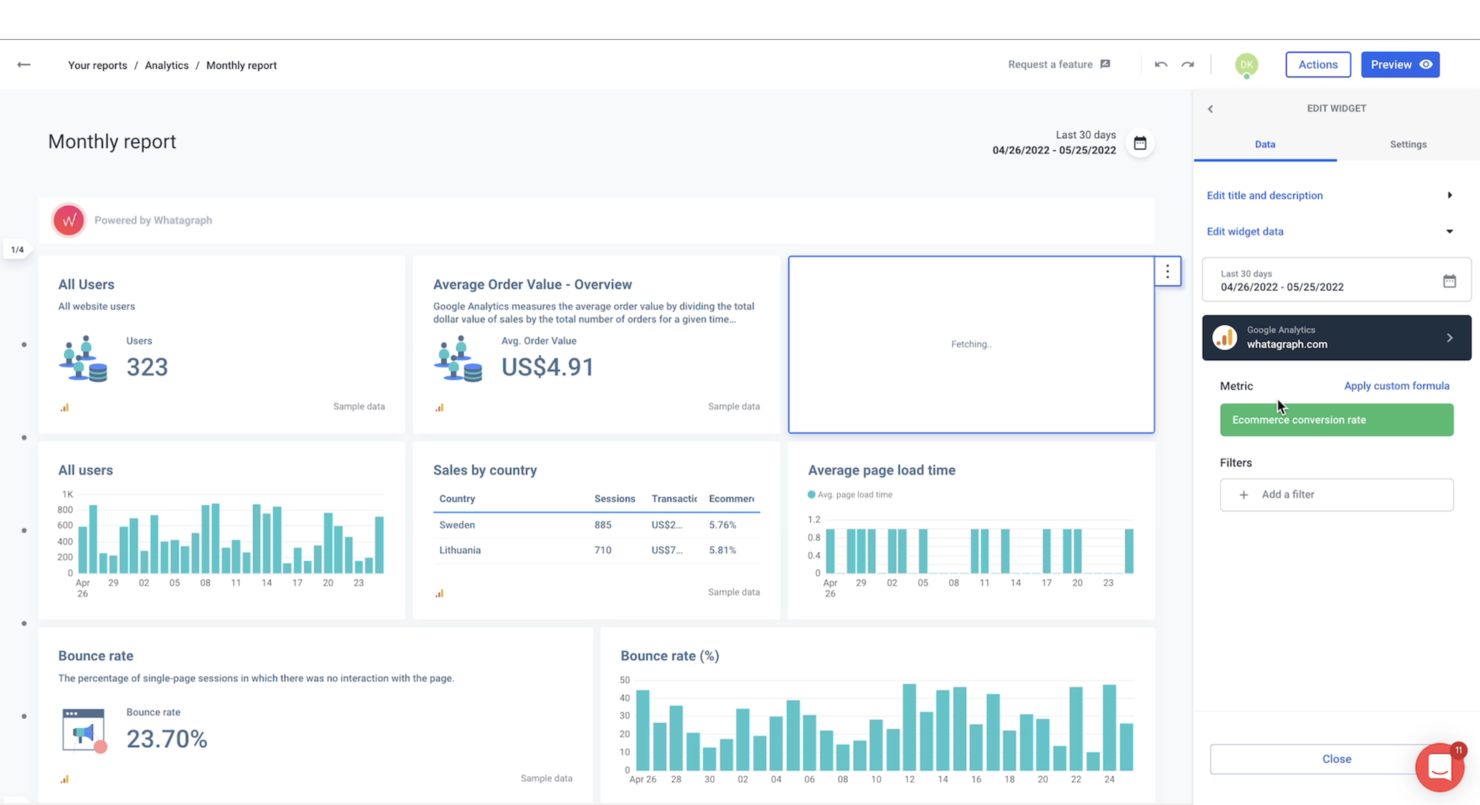Select the fetching widget card
Image resolution: width=1480 pixels, height=805 pixels.
(971, 345)
